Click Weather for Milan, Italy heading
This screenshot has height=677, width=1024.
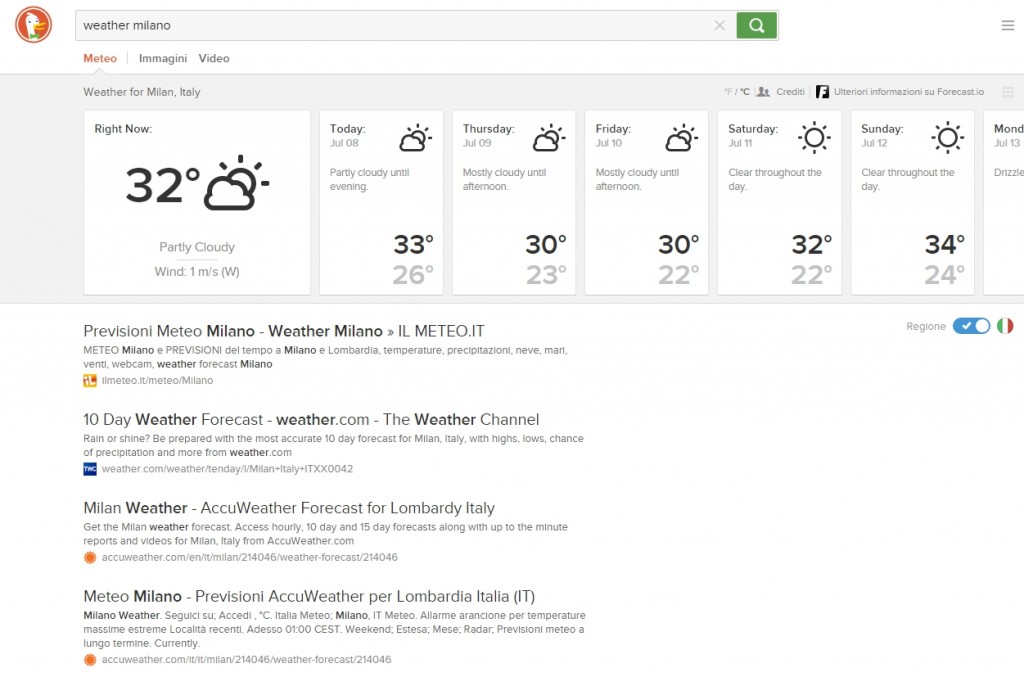click(142, 92)
